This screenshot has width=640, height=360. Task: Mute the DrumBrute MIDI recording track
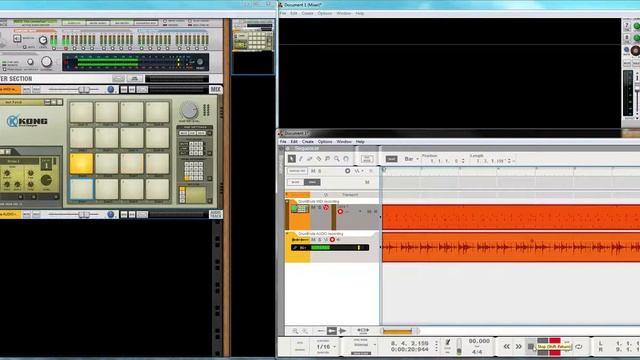coord(313,207)
